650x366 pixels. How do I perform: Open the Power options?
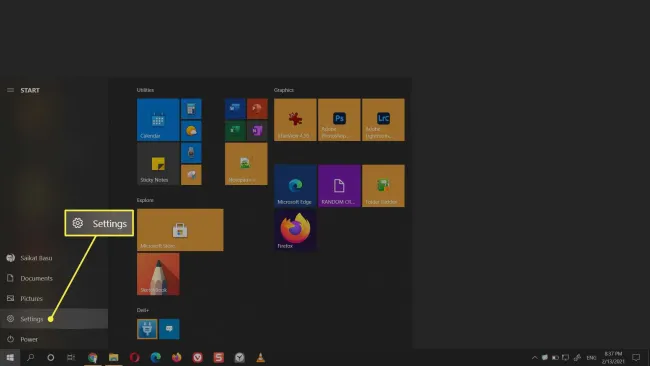pos(54,339)
